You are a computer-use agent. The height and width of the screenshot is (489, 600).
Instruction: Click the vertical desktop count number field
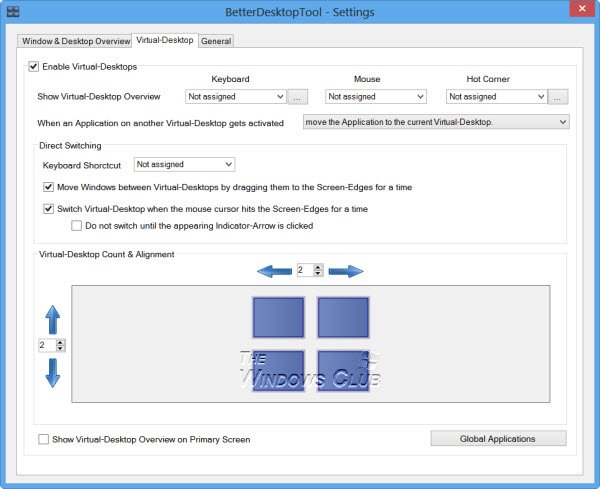coord(47,346)
